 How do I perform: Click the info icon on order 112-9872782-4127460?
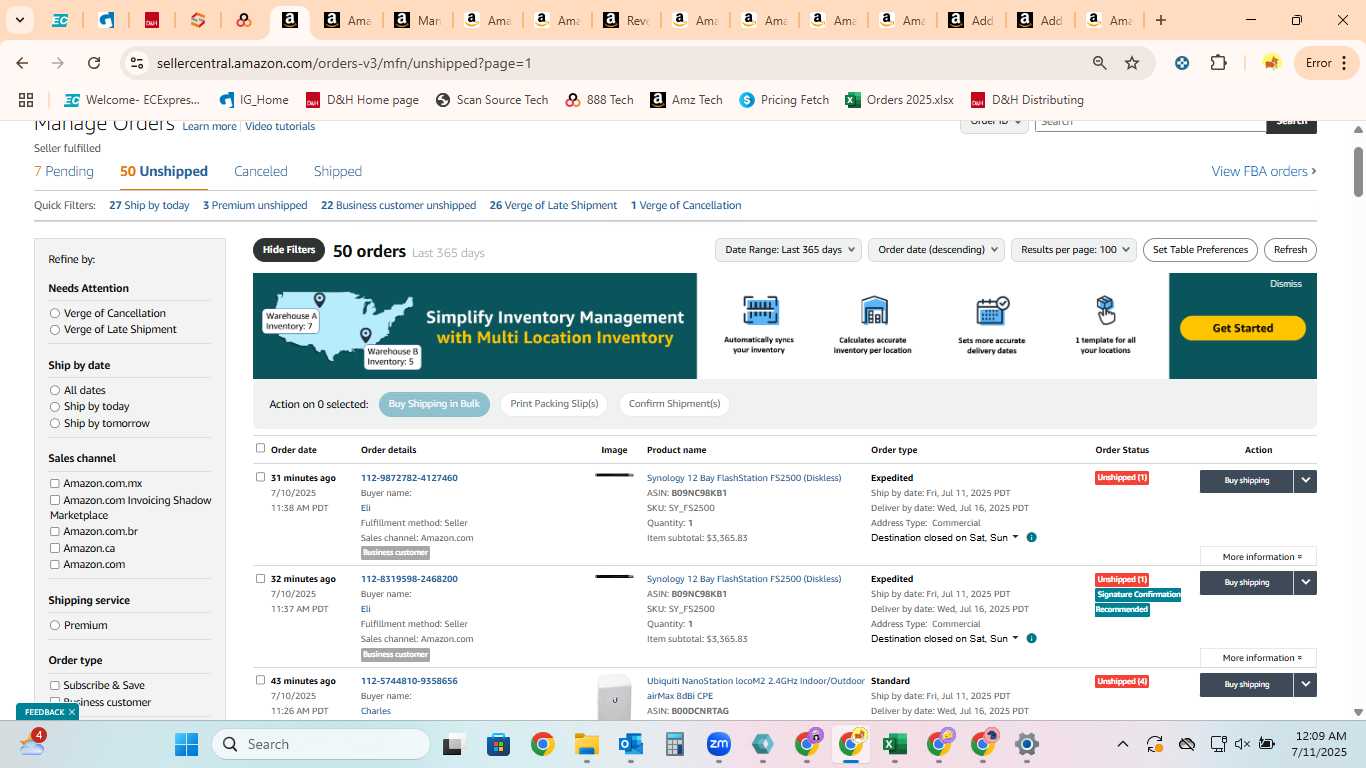tap(1031, 538)
